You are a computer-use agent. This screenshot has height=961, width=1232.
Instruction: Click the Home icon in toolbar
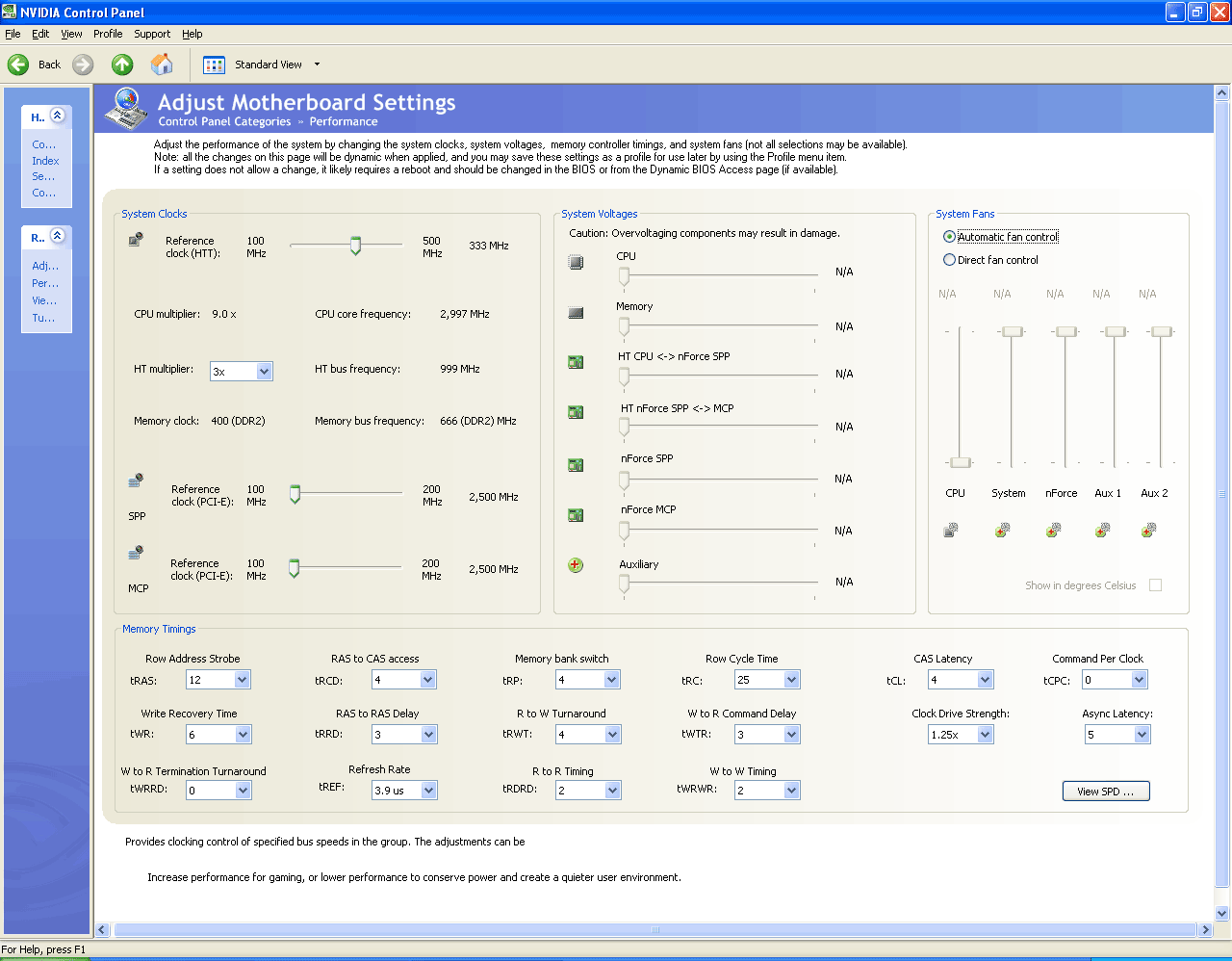pos(162,65)
